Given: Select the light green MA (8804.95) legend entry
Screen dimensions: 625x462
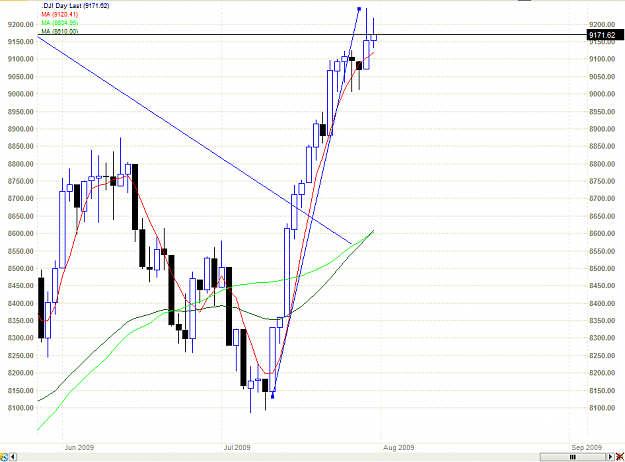Looking at the screenshot, I should [60, 23].
